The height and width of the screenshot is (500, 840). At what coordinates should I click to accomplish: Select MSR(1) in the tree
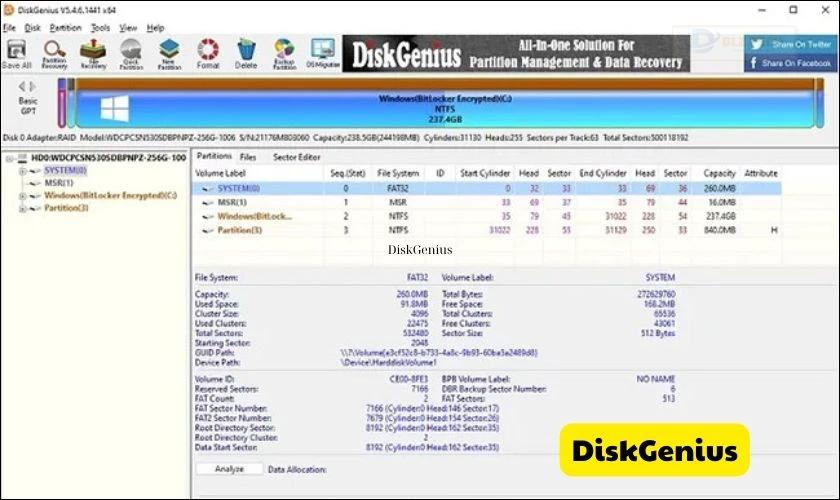click(x=58, y=183)
